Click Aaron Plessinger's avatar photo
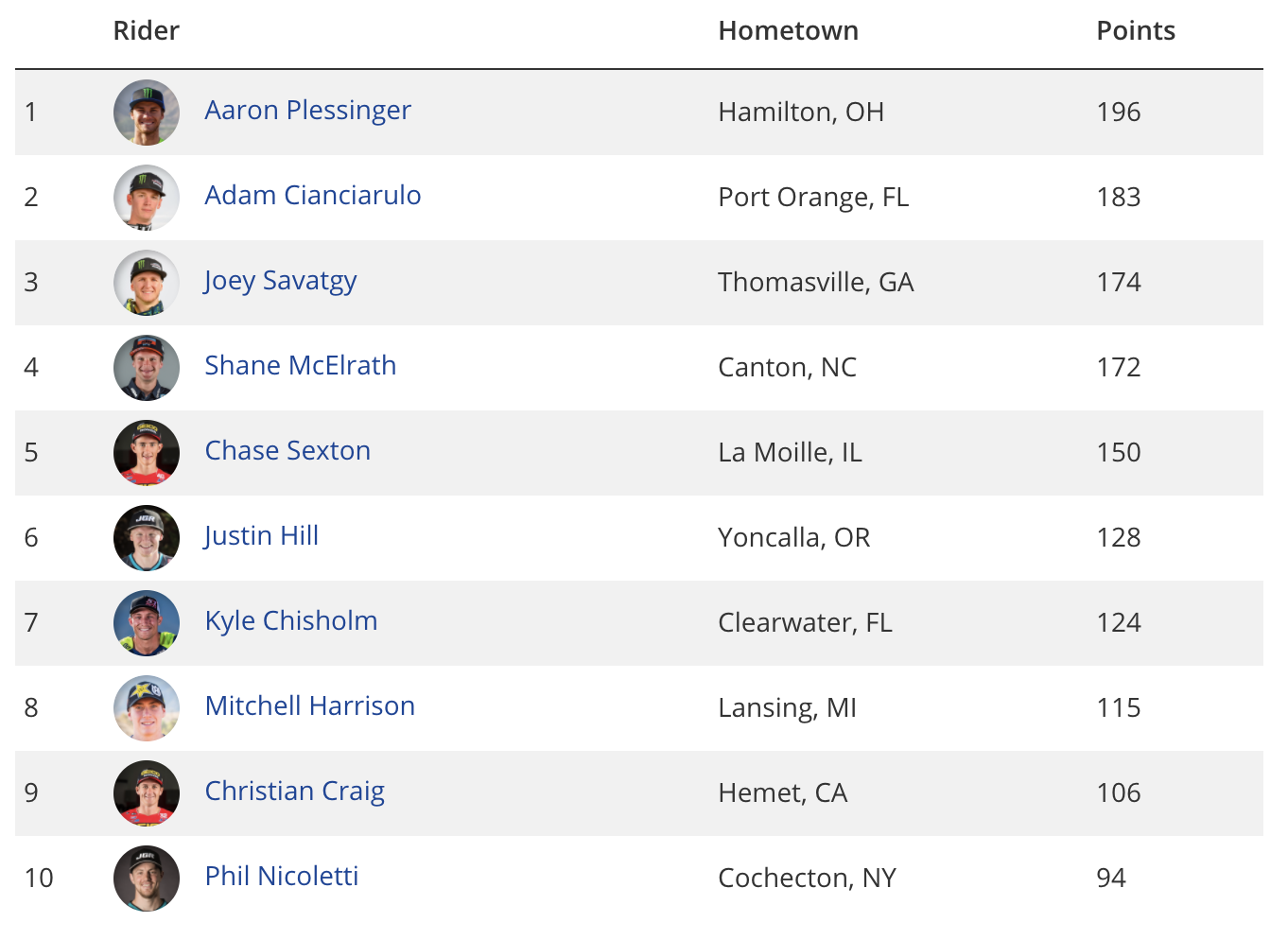Screen dimensions: 1288x940 click(147, 113)
